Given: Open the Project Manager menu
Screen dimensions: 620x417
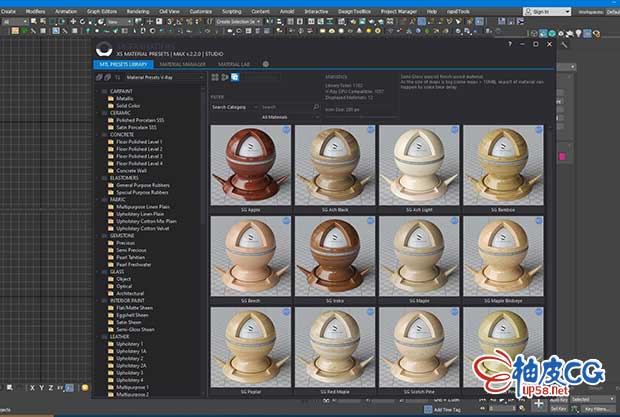Looking at the screenshot, I should click(x=399, y=11).
